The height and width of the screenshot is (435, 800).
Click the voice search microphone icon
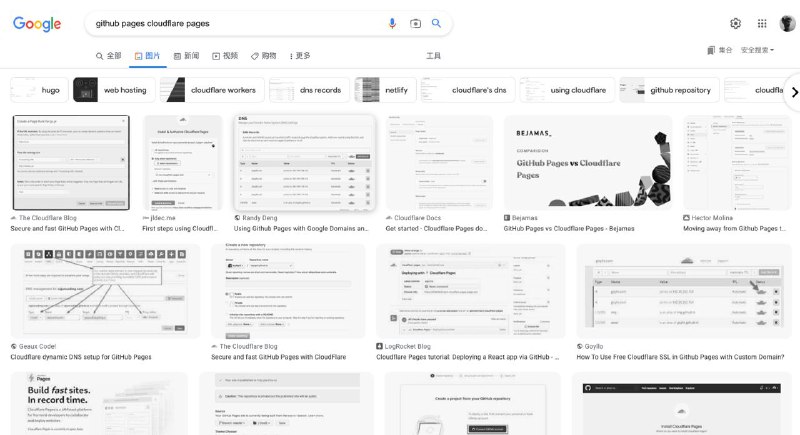click(392, 23)
